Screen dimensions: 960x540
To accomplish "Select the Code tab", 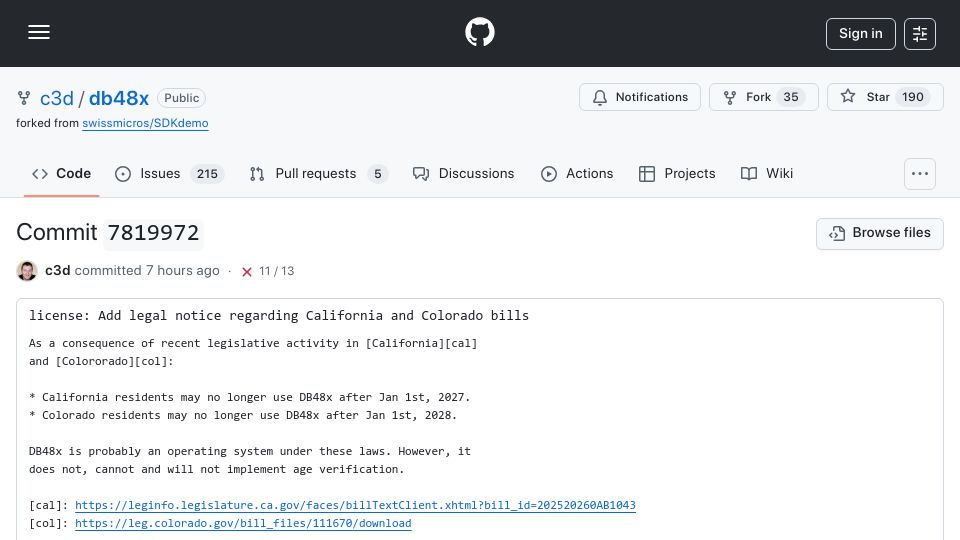I will pyautogui.click(x=61, y=174).
